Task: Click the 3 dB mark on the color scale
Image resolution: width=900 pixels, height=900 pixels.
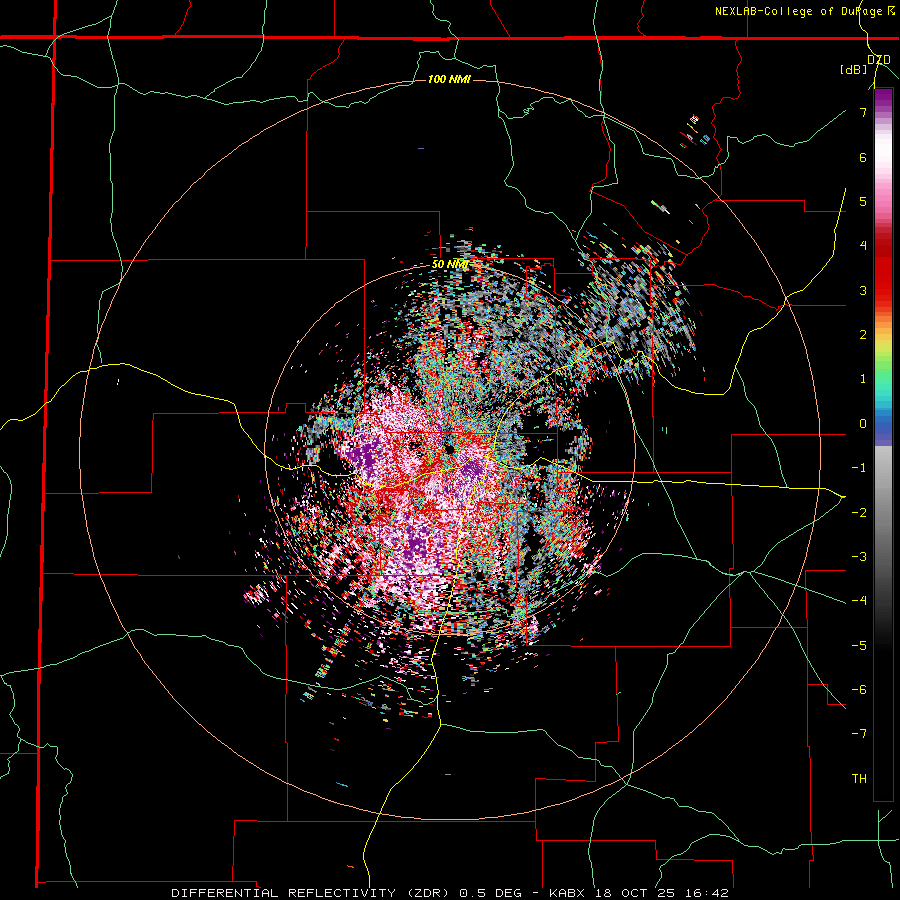Action: click(863, 290)
